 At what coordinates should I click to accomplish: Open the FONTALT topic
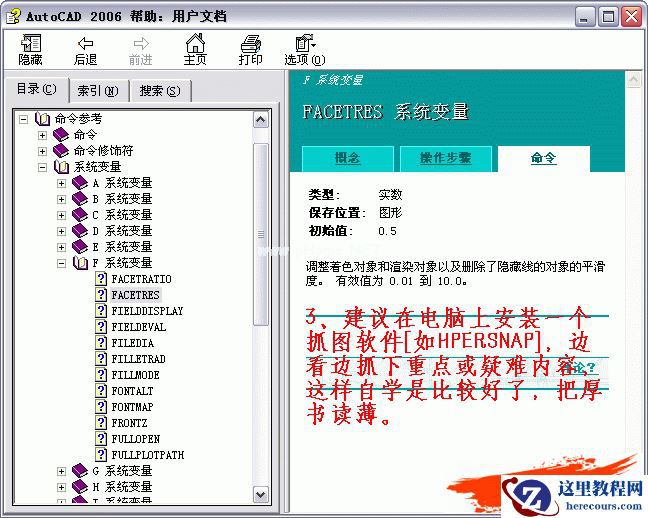tap(132, 391)
